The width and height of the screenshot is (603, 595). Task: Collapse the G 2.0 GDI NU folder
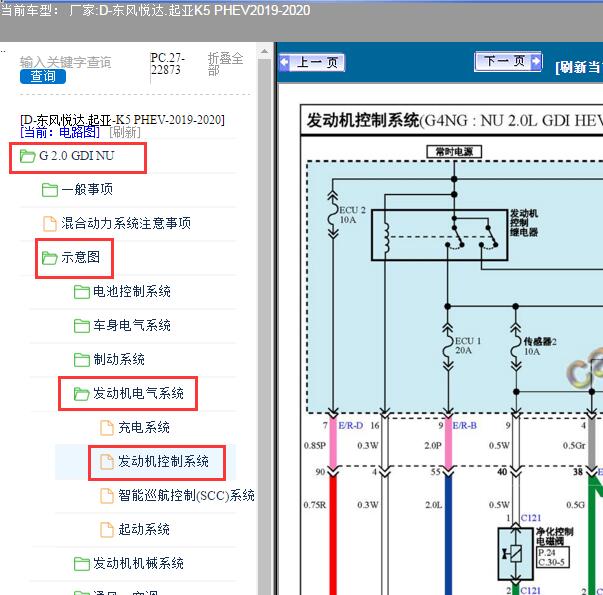point(77,156)
